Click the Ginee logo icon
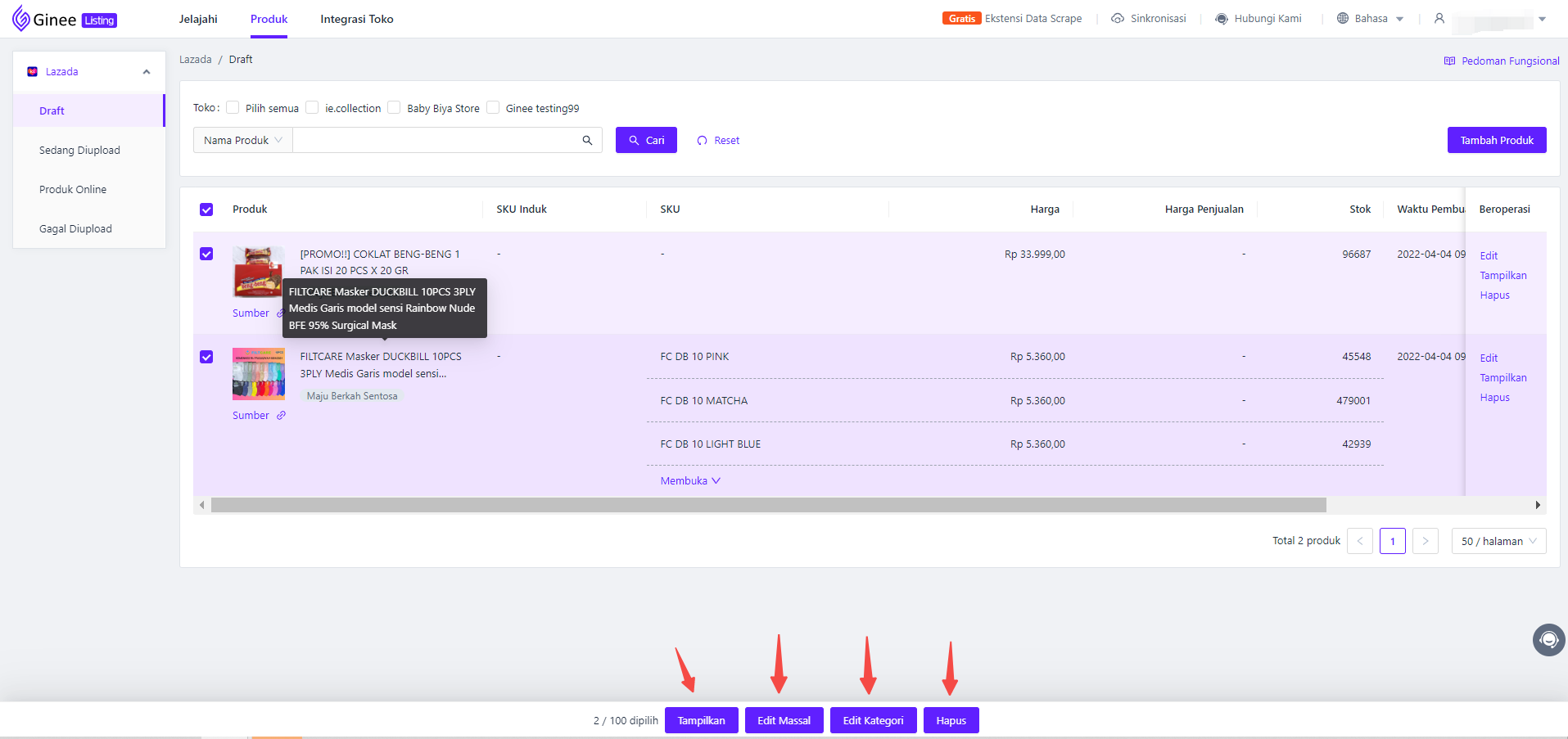1568x739 pixels. click(x=21, y=18)
